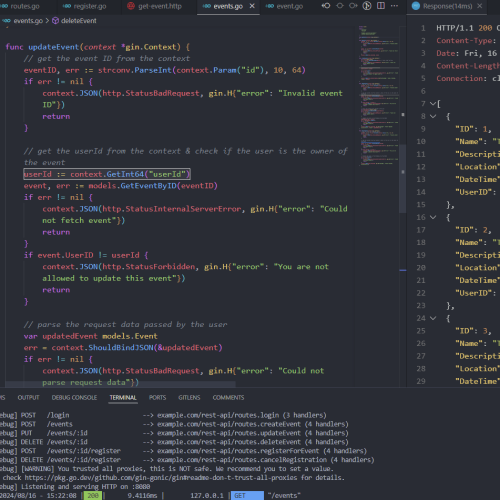Viewport: 500px width, 500px height.
Task: Collapse the object at response line 8
Action: 433,116
